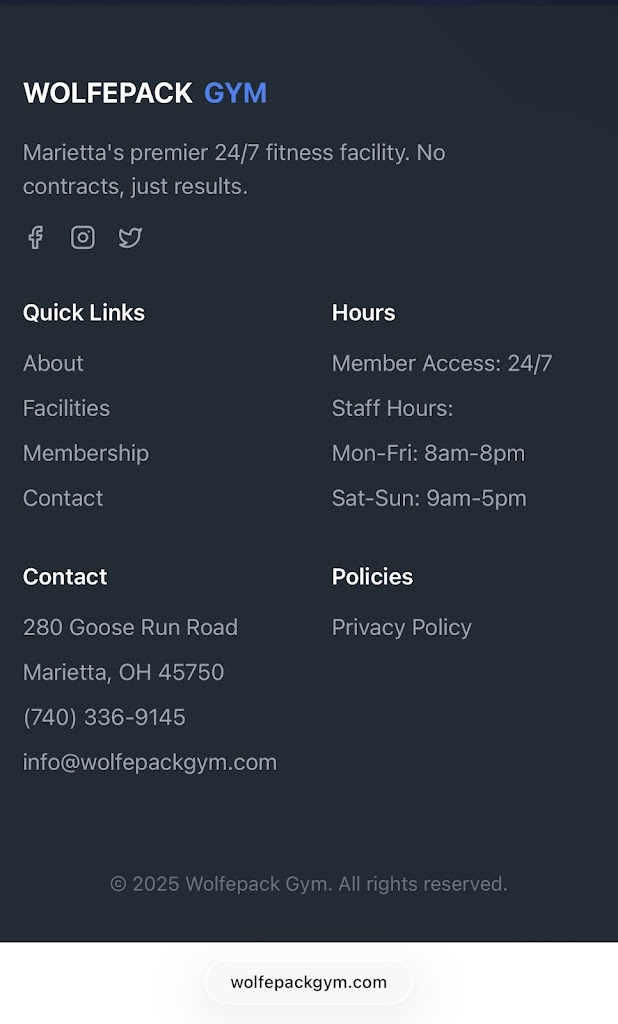Image resolution: width=618 pixels, height=1024 pixels.
Task: Open the Twitter social icon
Action: pos(130,237)
